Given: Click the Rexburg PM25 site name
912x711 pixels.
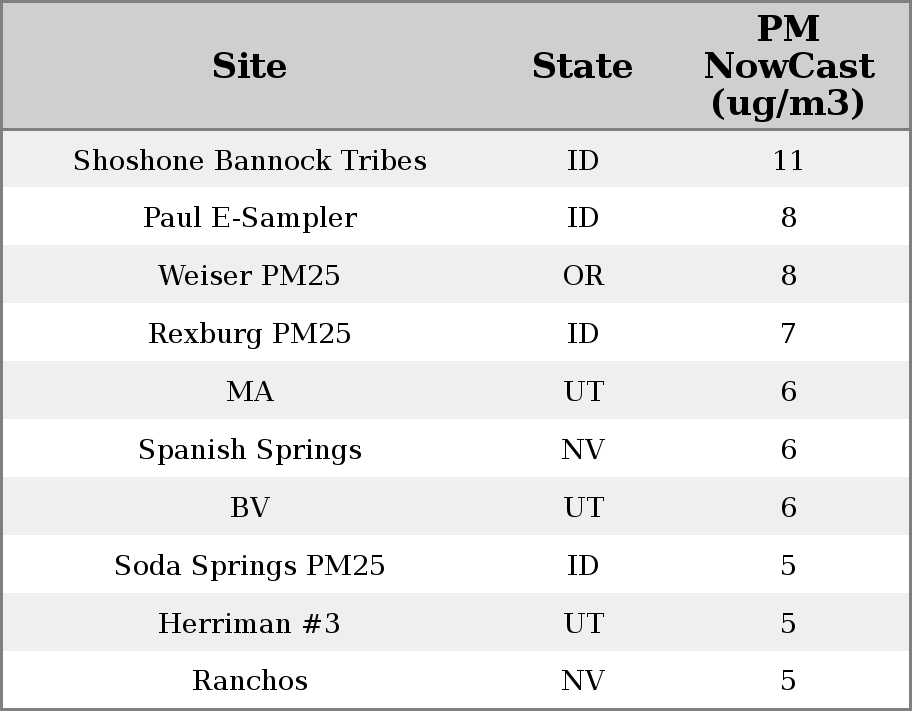Looking at the screenshot, I should click(x=249, y=334).
